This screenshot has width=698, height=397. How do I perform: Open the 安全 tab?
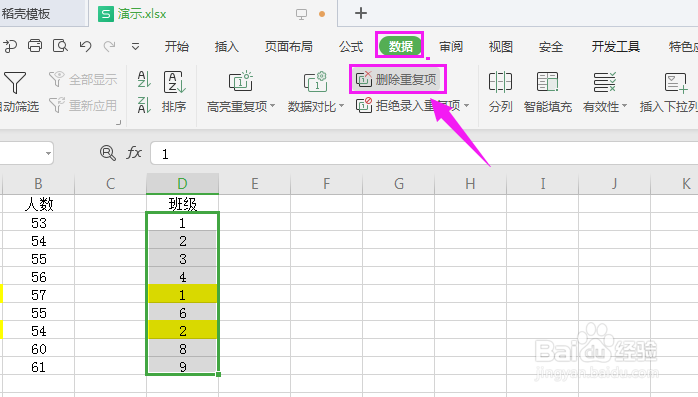click(551, 46)
